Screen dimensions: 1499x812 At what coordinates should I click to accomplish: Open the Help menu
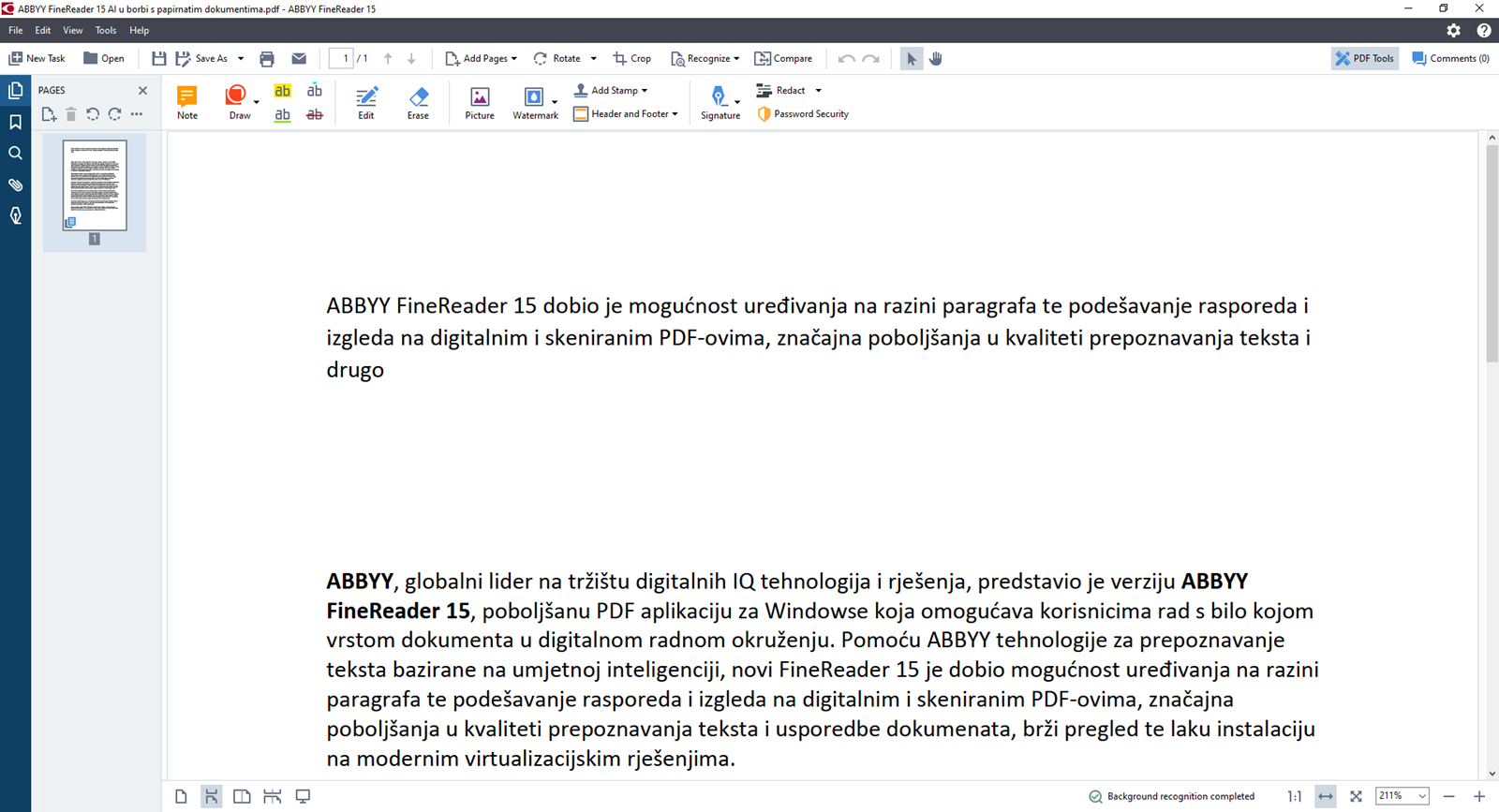139,30
